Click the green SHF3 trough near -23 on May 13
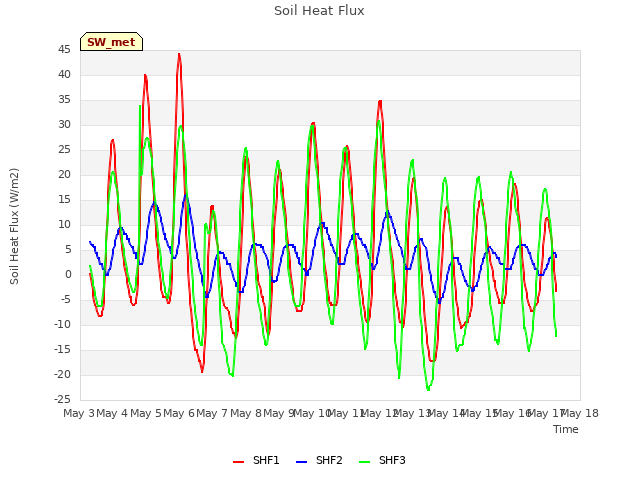 click(x=428, y=389)
